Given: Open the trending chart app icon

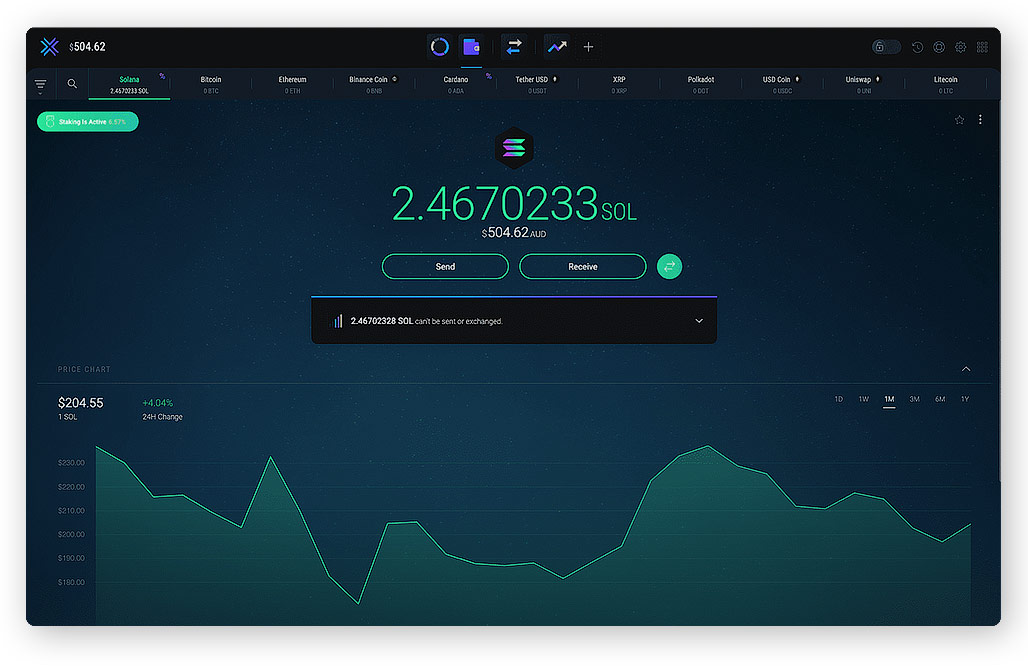Looking at the screenshot, I should (x=557, y=47).
